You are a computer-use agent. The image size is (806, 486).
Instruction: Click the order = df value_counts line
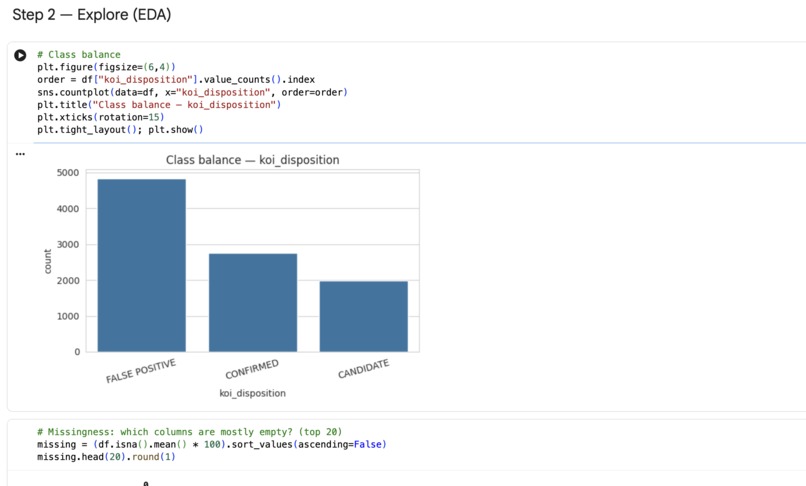pyautogui.click(x=176, y=80)
